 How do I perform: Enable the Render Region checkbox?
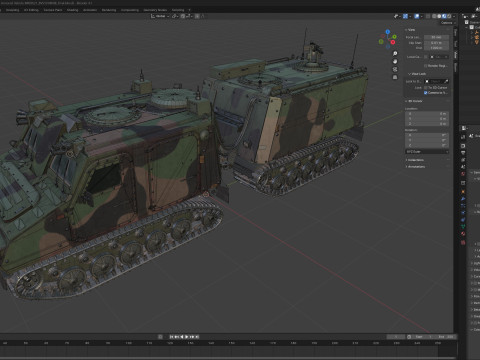[426, 66]
